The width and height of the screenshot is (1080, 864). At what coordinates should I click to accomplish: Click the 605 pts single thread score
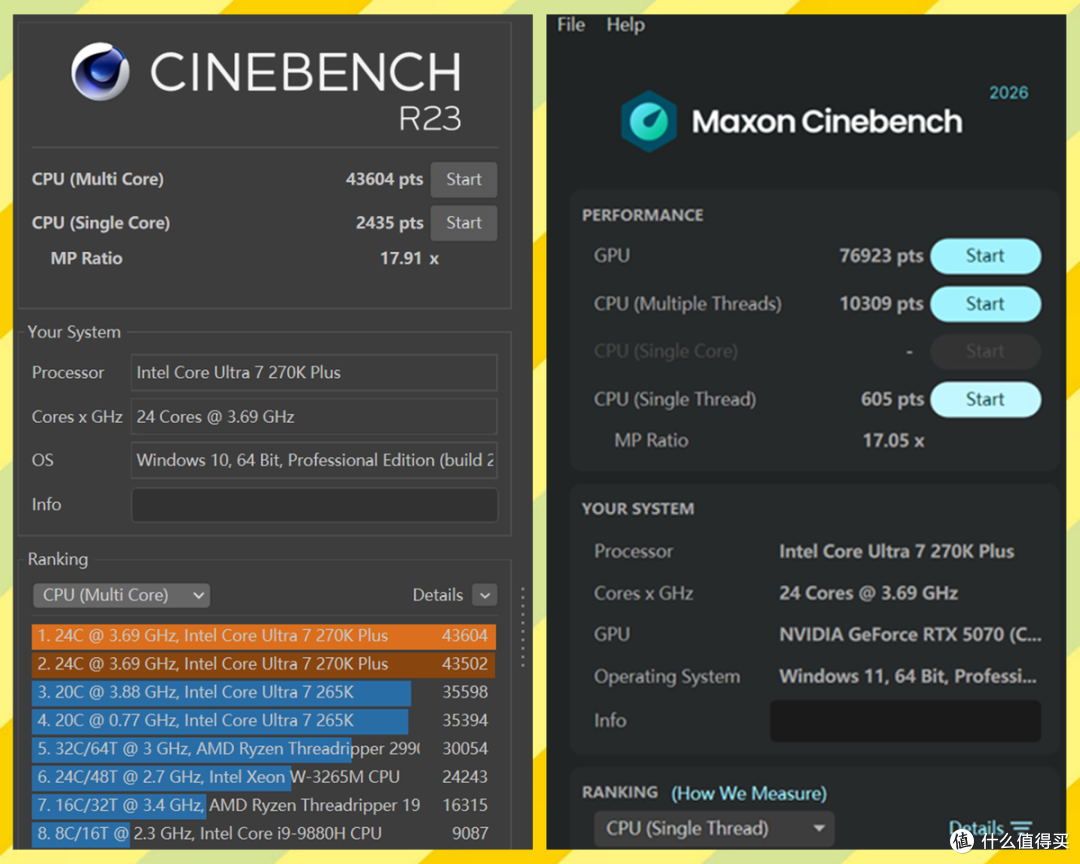pyautogui.click(x=892, y=399)
